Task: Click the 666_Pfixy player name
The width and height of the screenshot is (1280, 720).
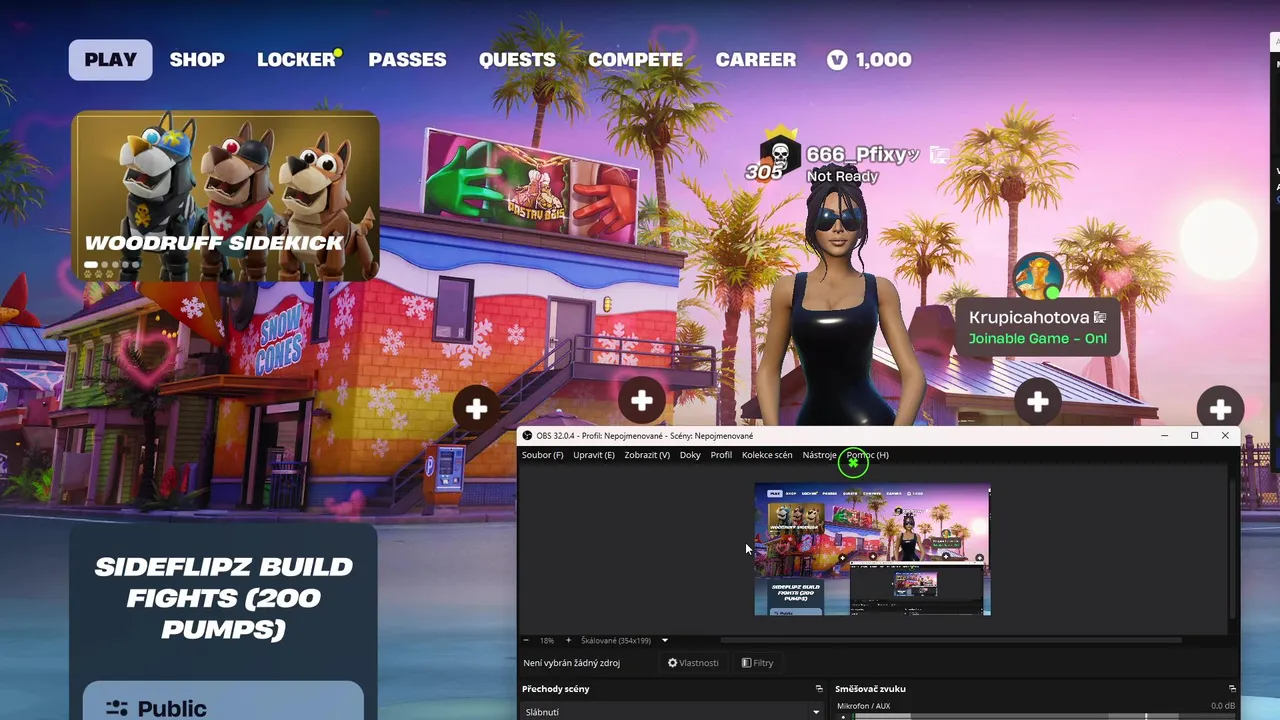Action: click(862, 155)
